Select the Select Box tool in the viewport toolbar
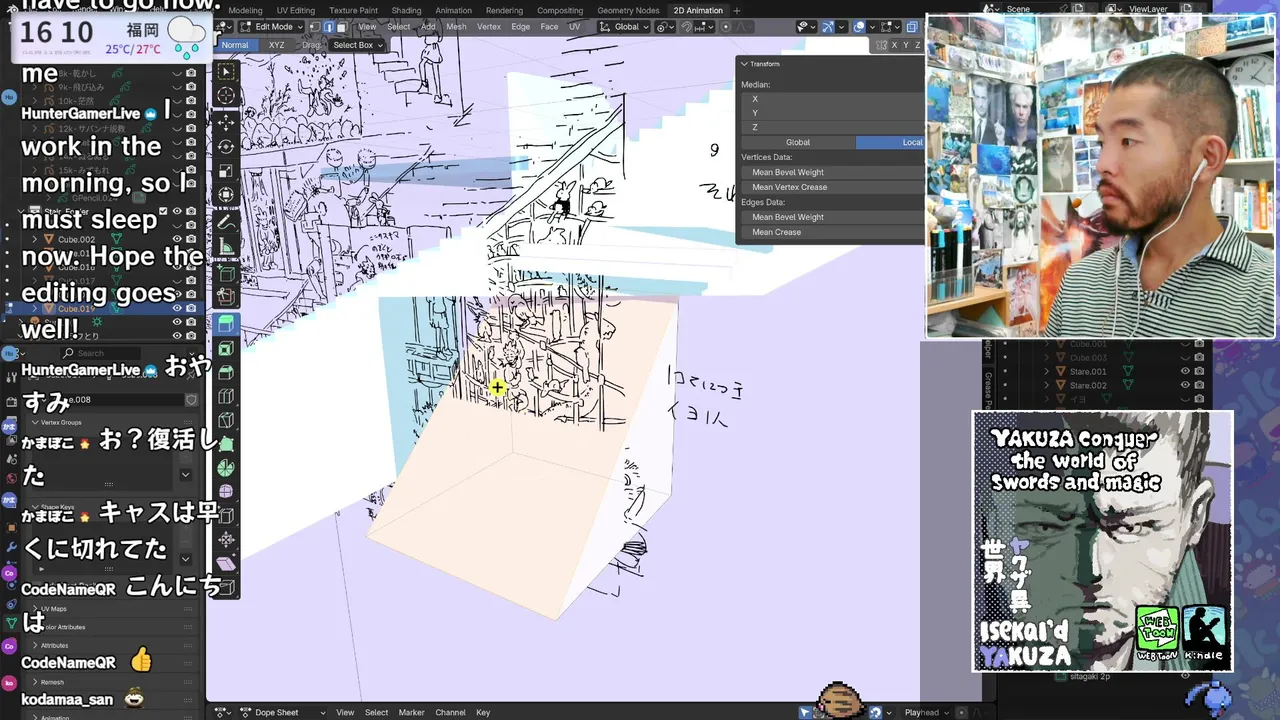 227,72
